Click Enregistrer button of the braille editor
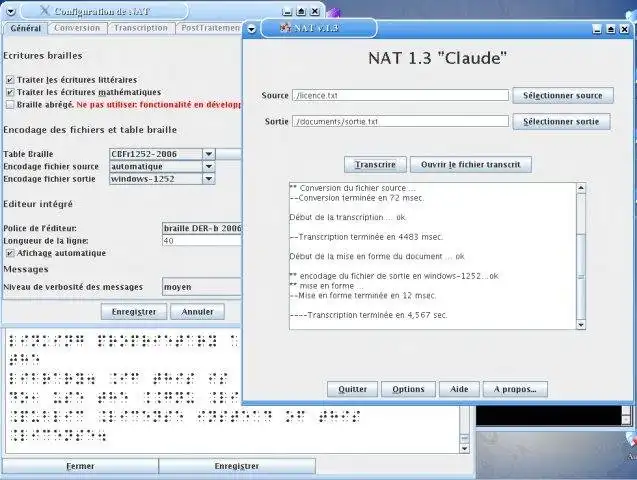 pos(237,466)
